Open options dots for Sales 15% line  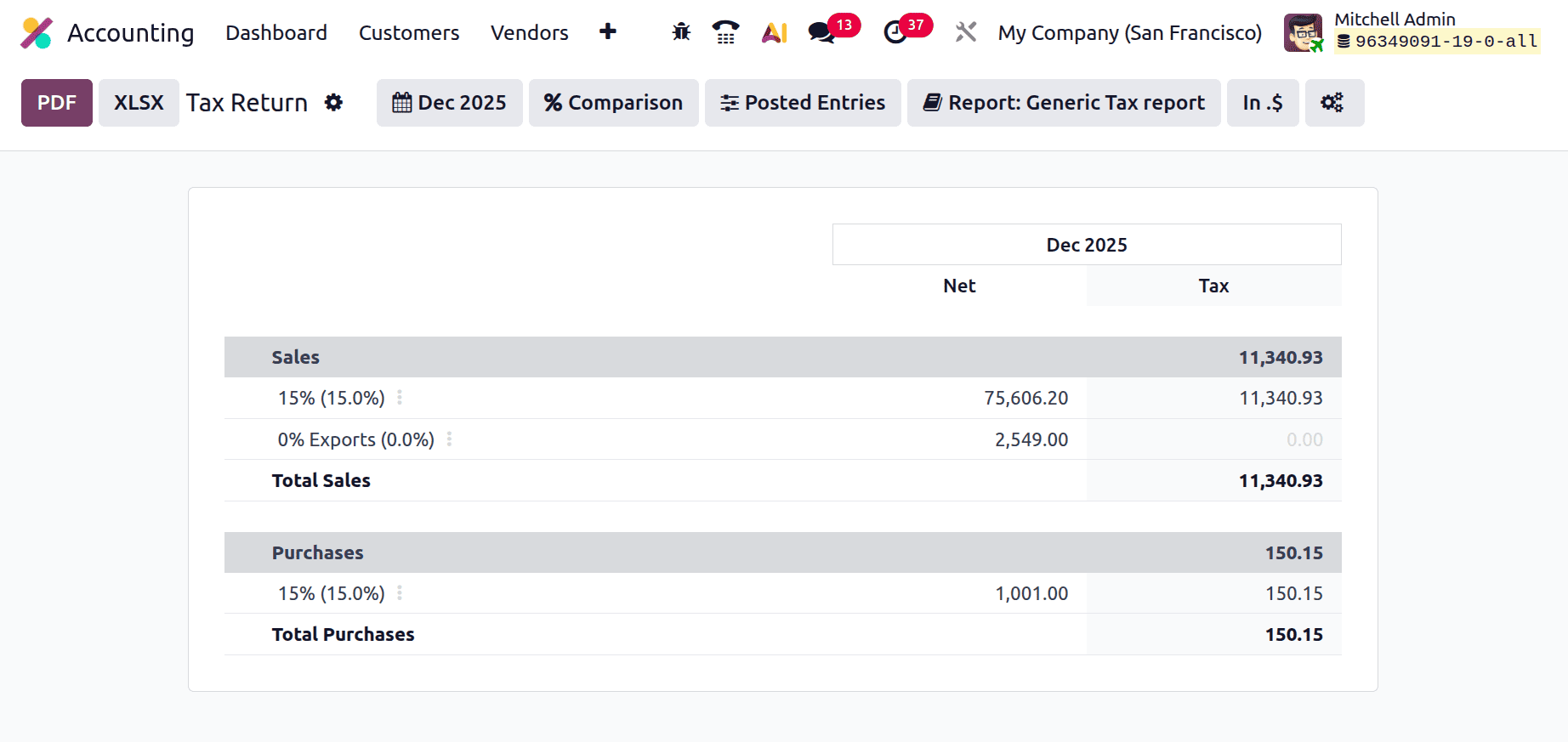[400, 398]
